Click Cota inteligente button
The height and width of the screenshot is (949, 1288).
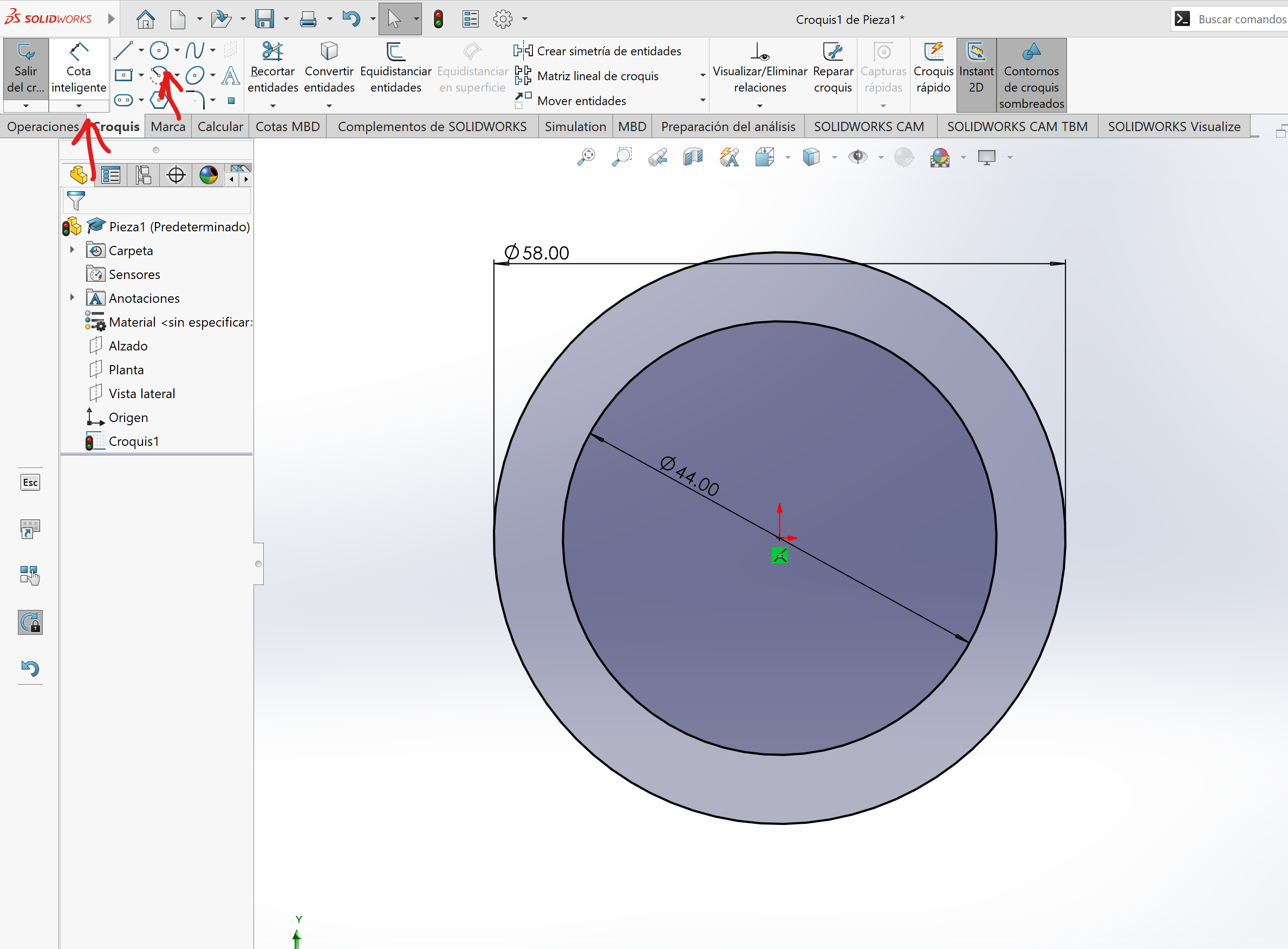(79, 69)
